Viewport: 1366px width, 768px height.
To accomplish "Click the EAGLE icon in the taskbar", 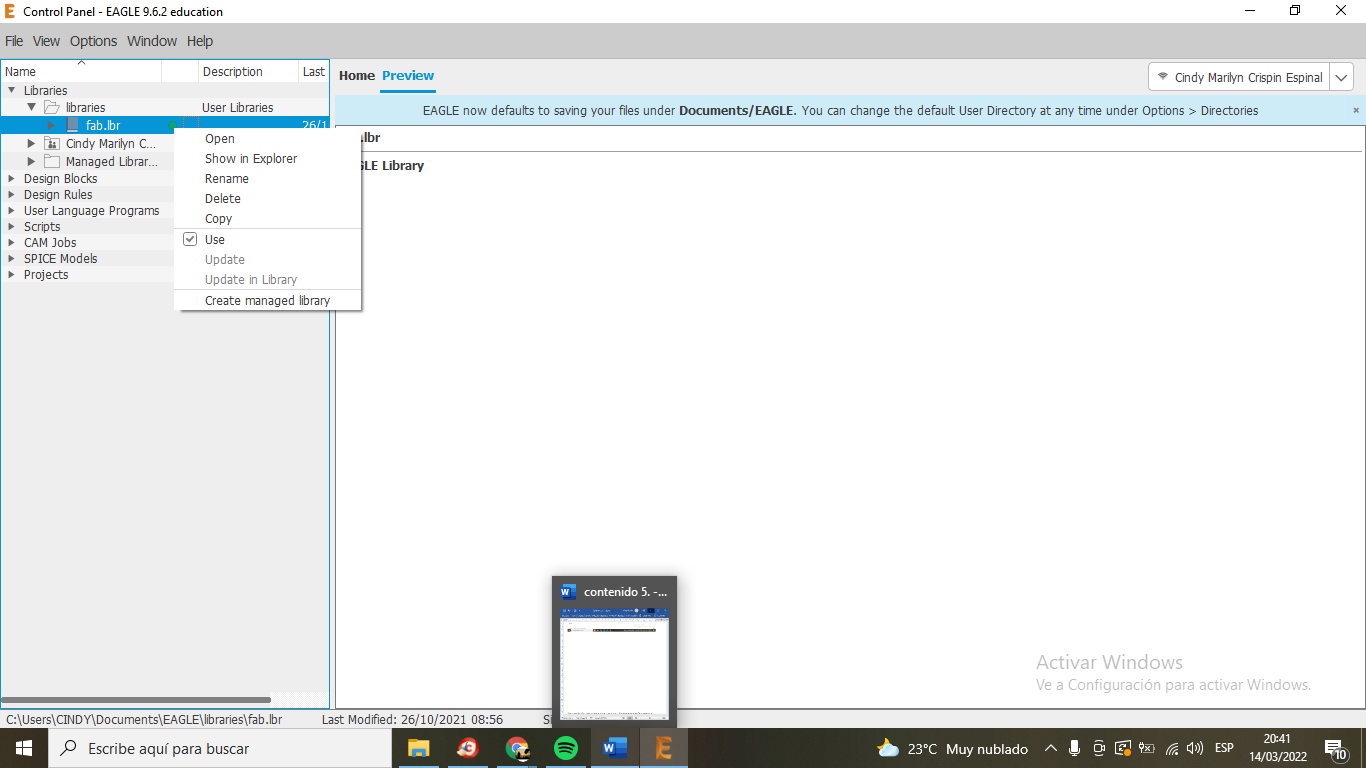I will [x=663, y=748].
